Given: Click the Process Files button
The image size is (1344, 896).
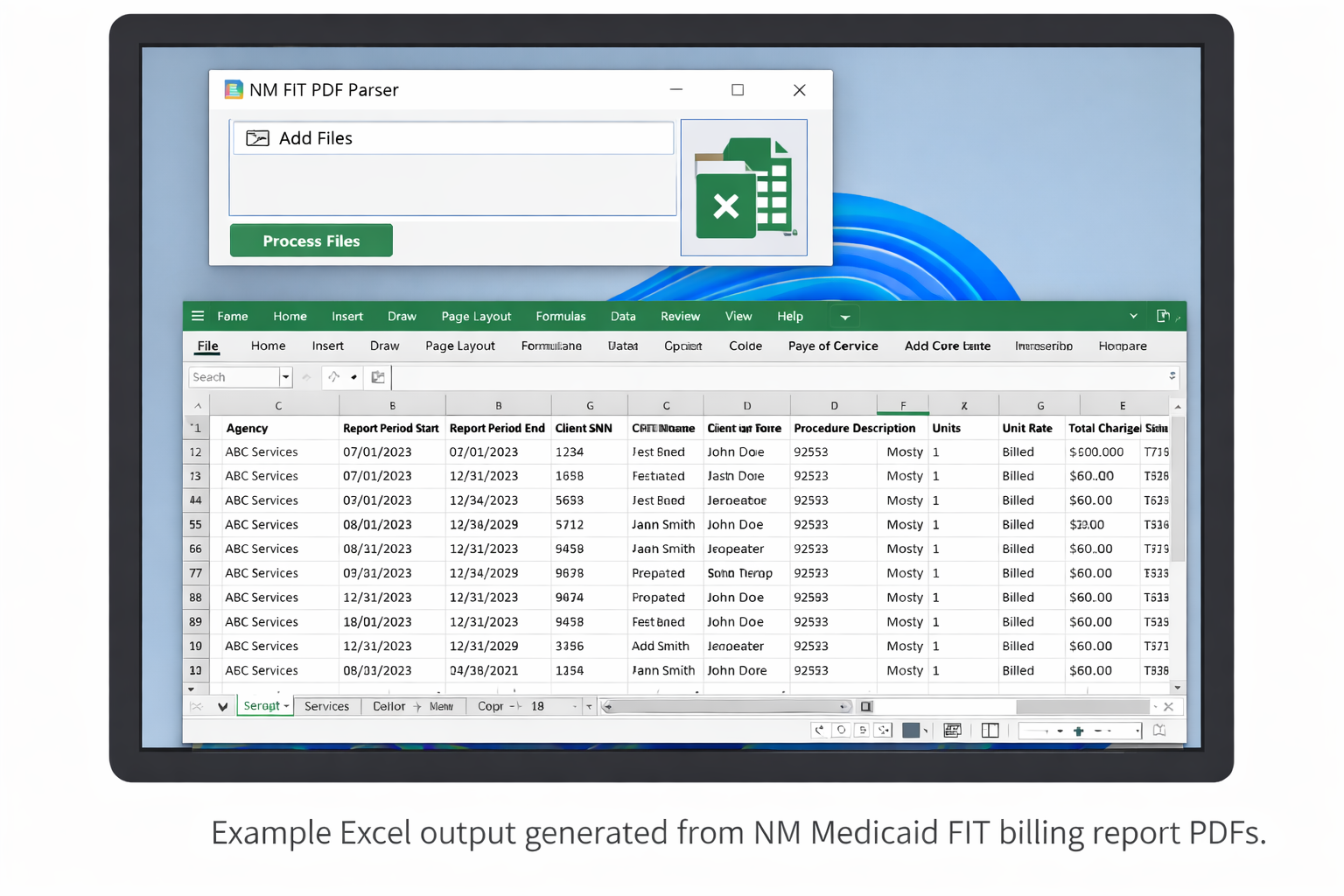Looking at the screenshot, I should pyautogui.click(x=311, y=240).
